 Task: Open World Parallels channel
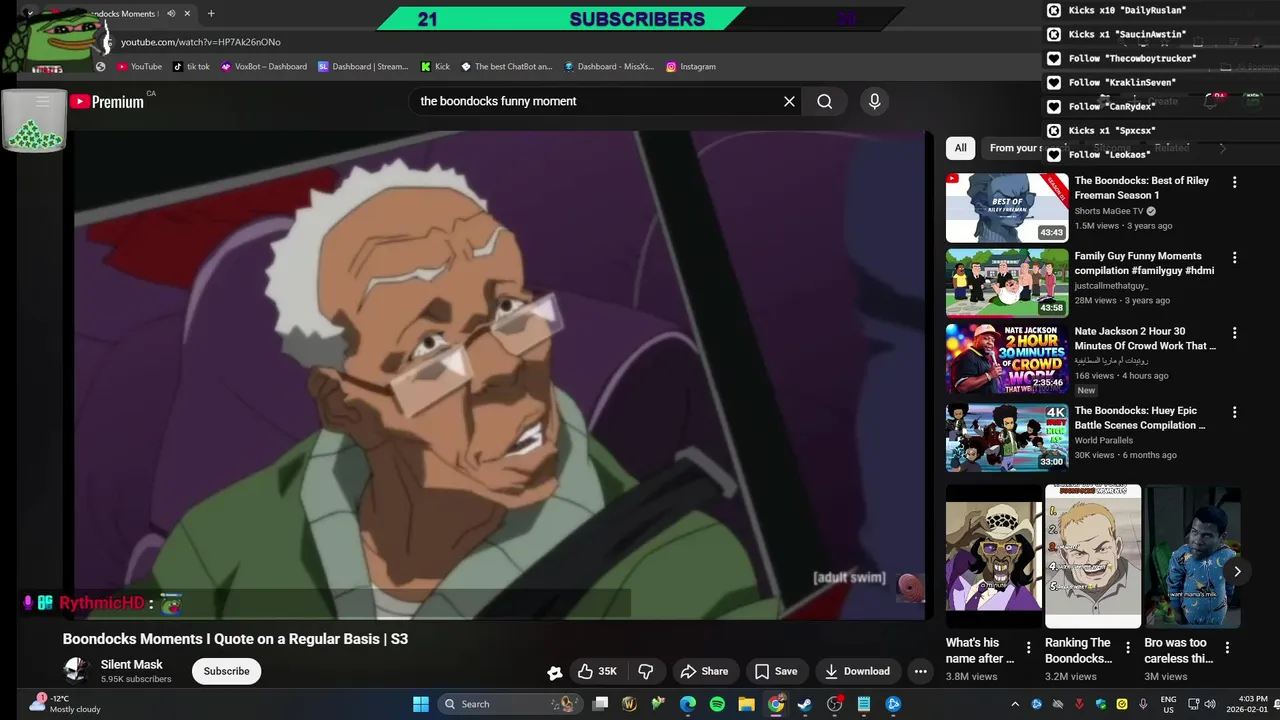1104,440
